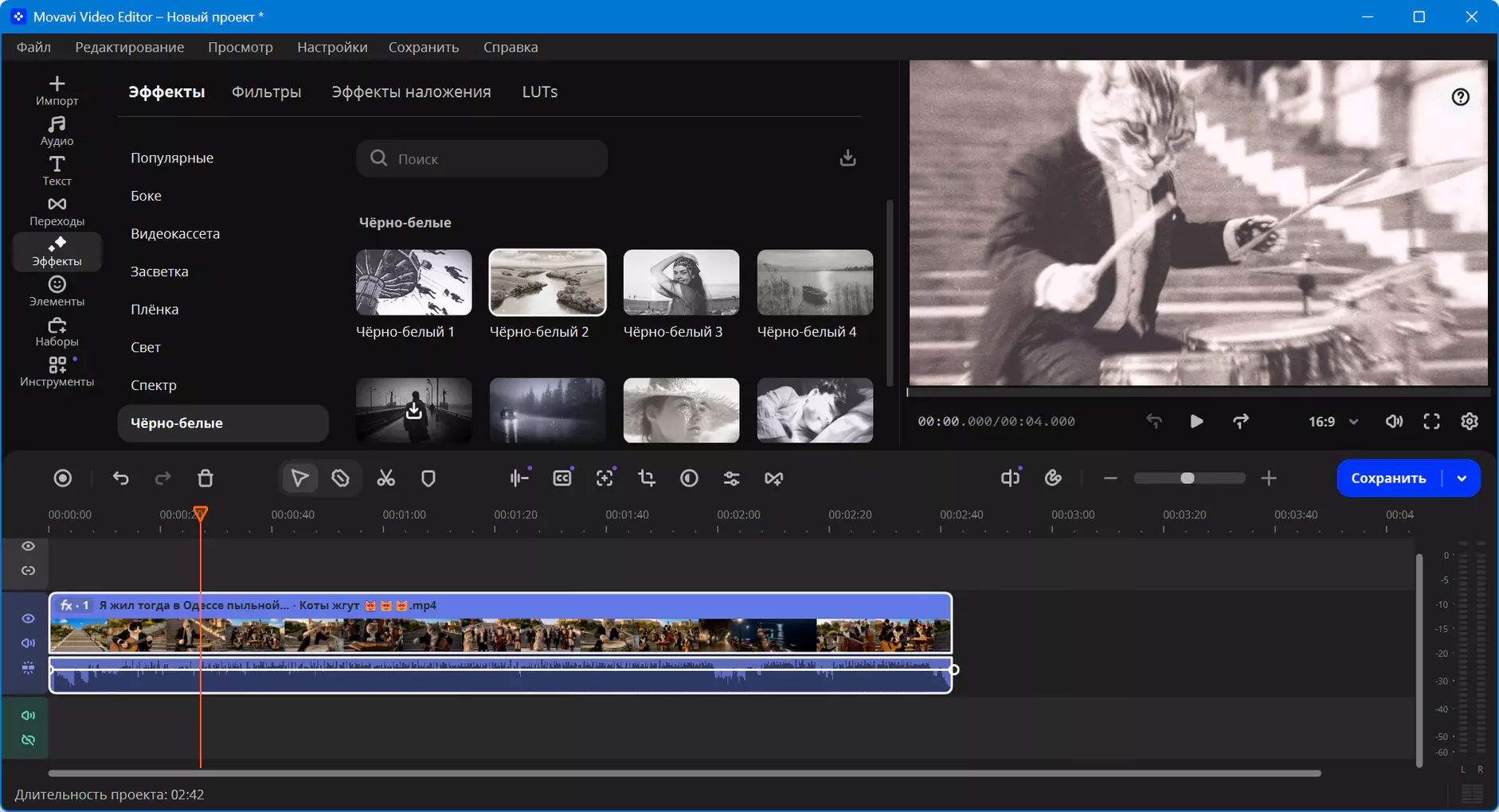
Task: Open clip properties sliders icon
Action: [731, 478]
